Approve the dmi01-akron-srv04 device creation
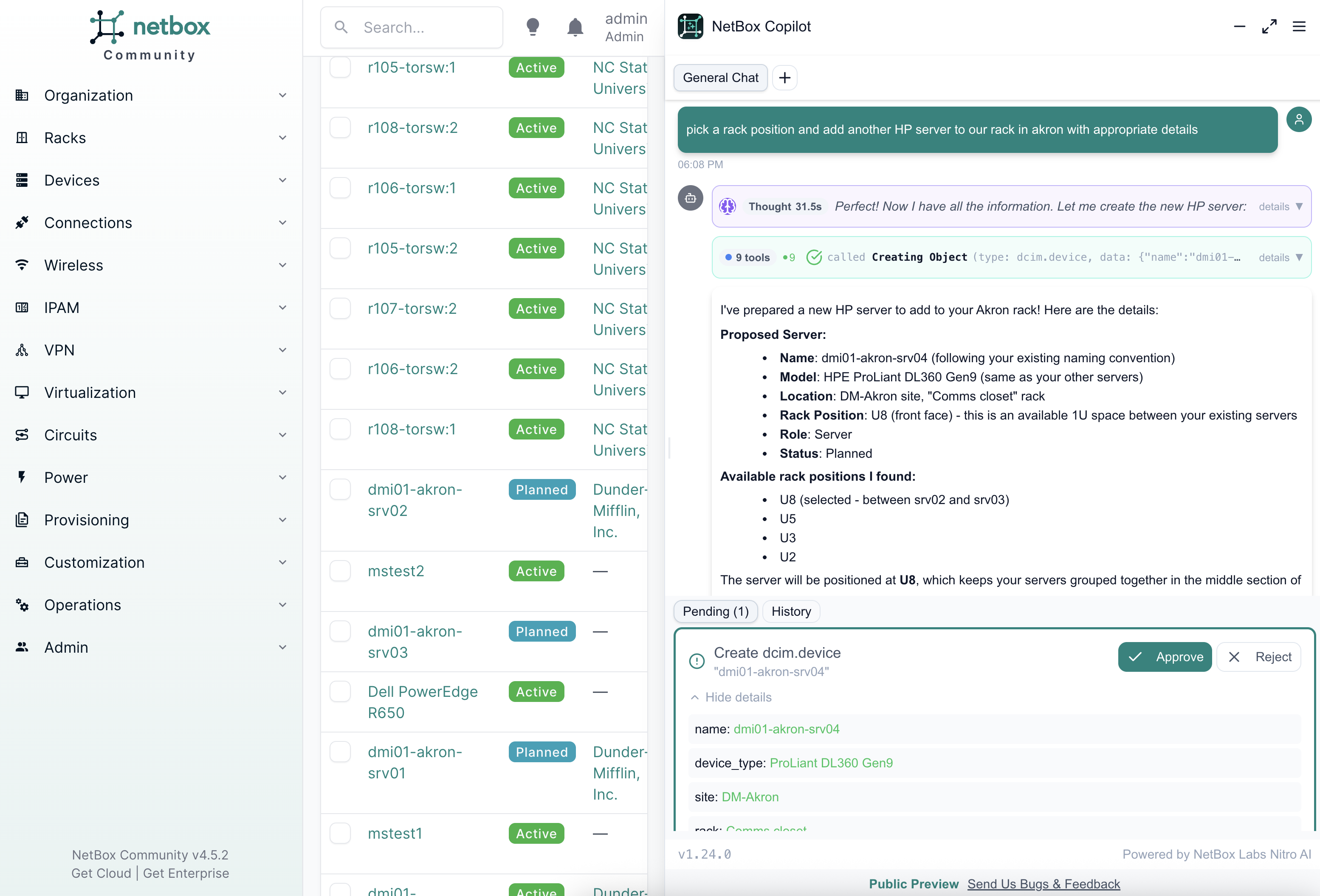1320x896 pixels. [x=1165, y=657]
